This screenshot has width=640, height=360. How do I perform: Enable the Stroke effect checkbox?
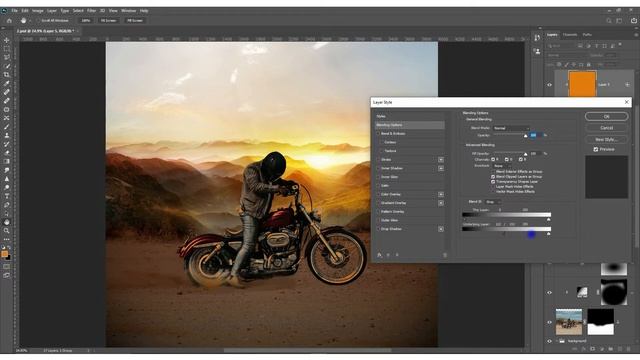click(378, 160)
